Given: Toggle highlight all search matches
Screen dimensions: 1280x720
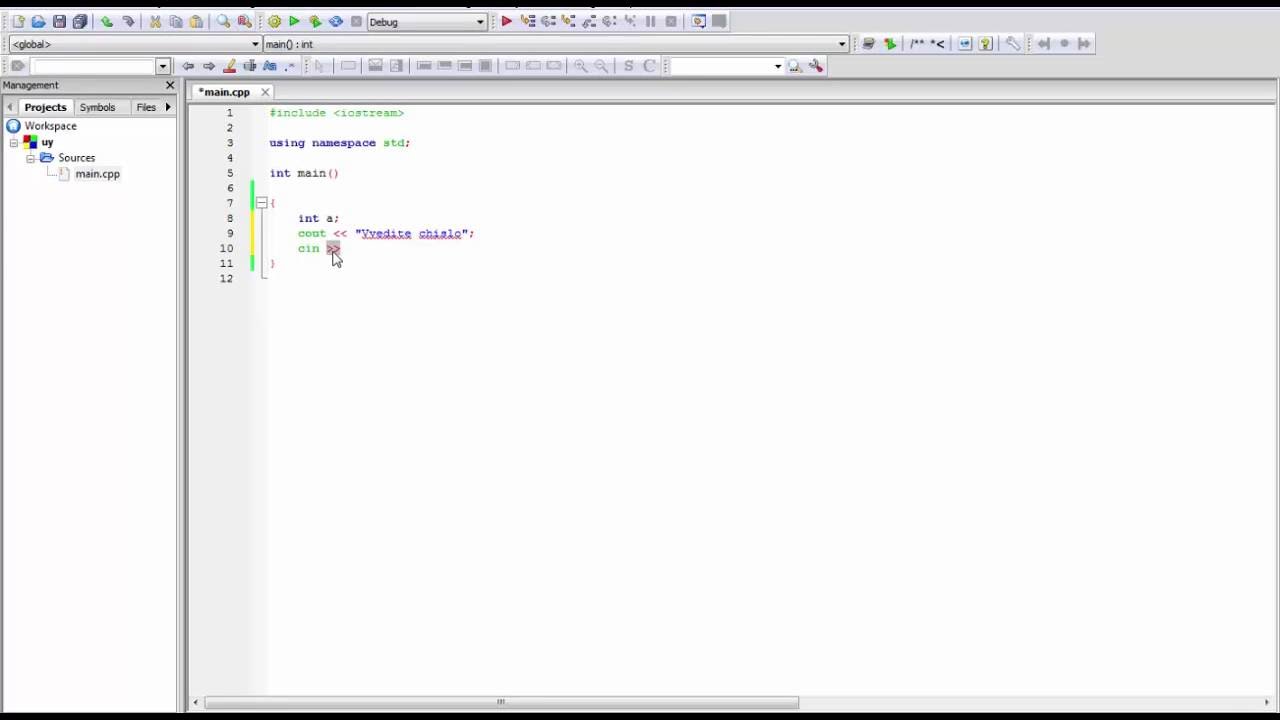Looking at the screenshot, I should (x=229, y=66).
